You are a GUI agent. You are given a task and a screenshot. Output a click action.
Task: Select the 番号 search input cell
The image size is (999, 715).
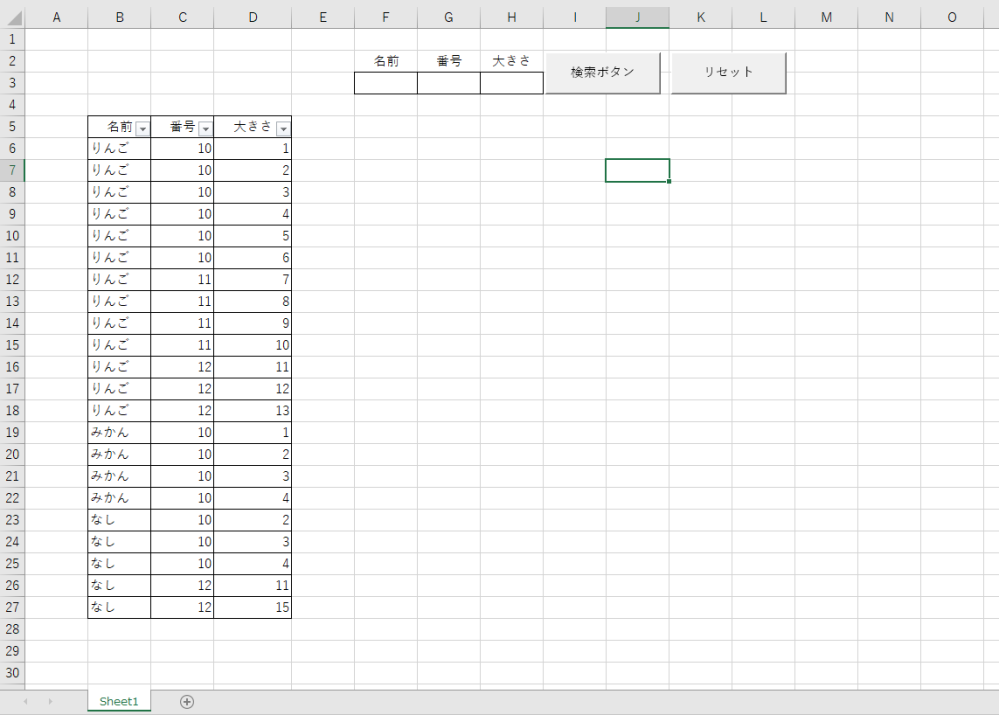point(449,84)
